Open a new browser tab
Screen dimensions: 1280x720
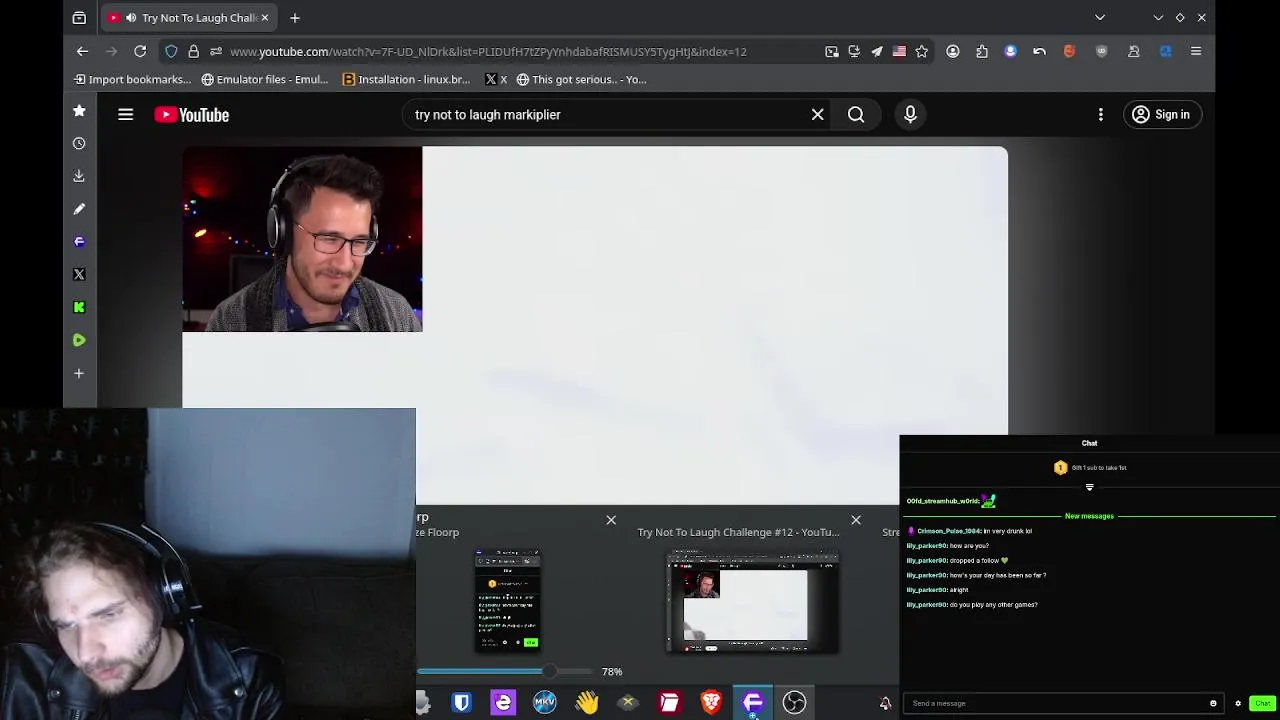point(295,17)
